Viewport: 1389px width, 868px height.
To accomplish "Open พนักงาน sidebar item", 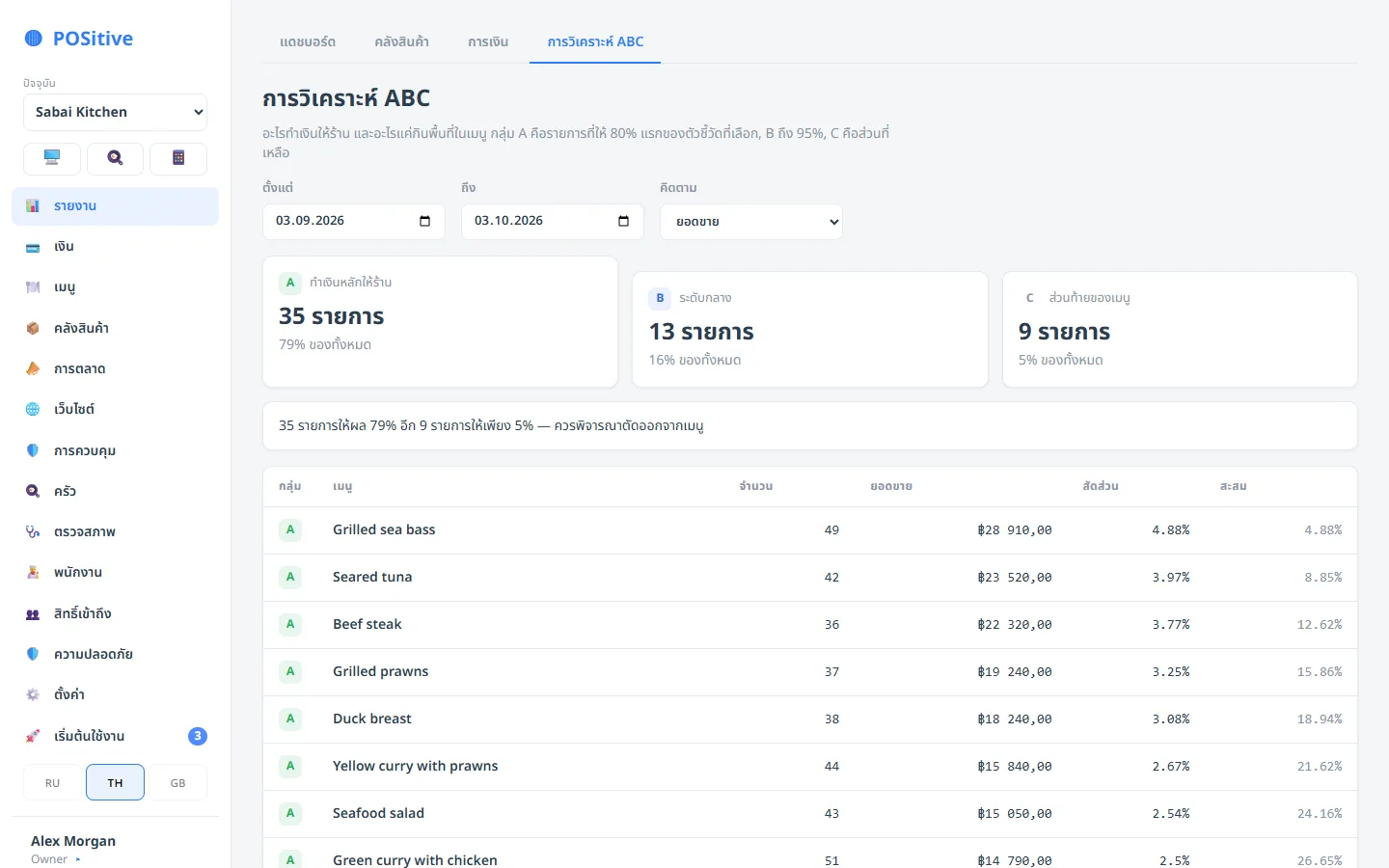I will click(115, 573).
